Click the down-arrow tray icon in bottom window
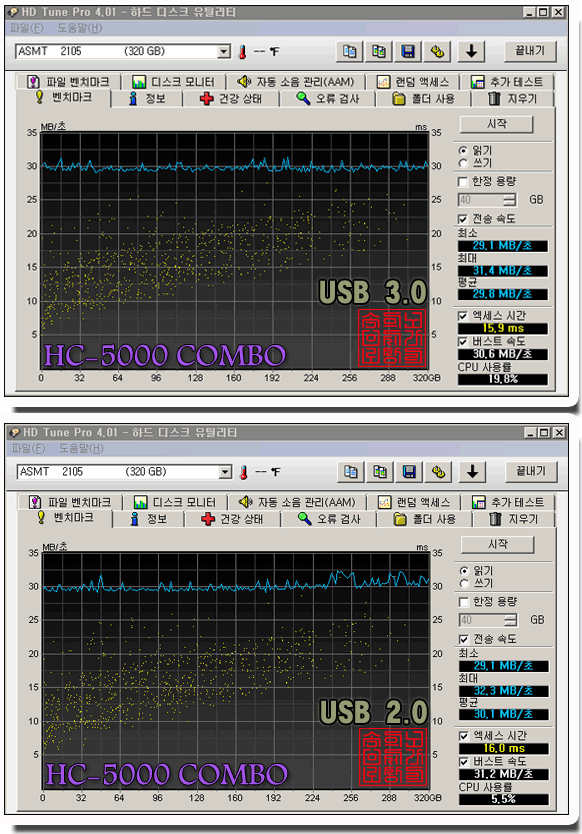The height and width of the screenshot is (834, 582). (x=472, y=472)
